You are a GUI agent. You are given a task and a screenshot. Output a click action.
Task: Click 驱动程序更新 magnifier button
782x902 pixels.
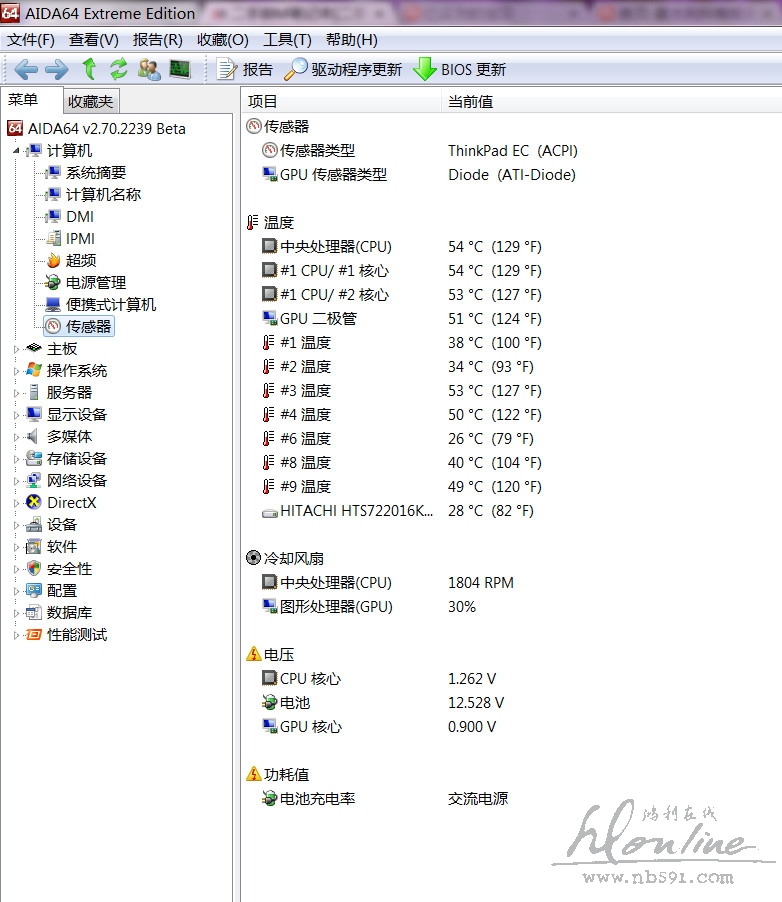click(x=343, y=69)
